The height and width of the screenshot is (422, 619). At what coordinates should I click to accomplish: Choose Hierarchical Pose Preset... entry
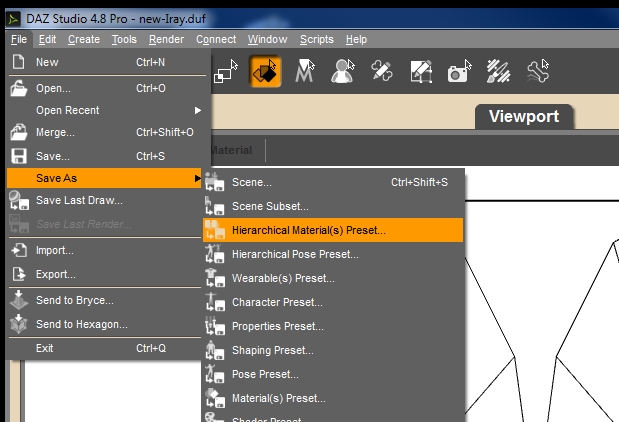coord(333,254)
